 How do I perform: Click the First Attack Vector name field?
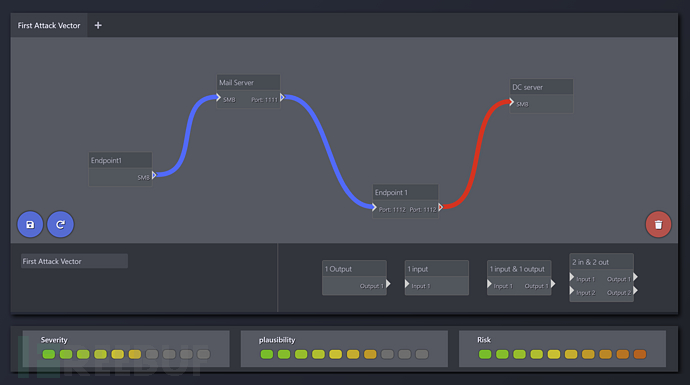coord(74,261)
